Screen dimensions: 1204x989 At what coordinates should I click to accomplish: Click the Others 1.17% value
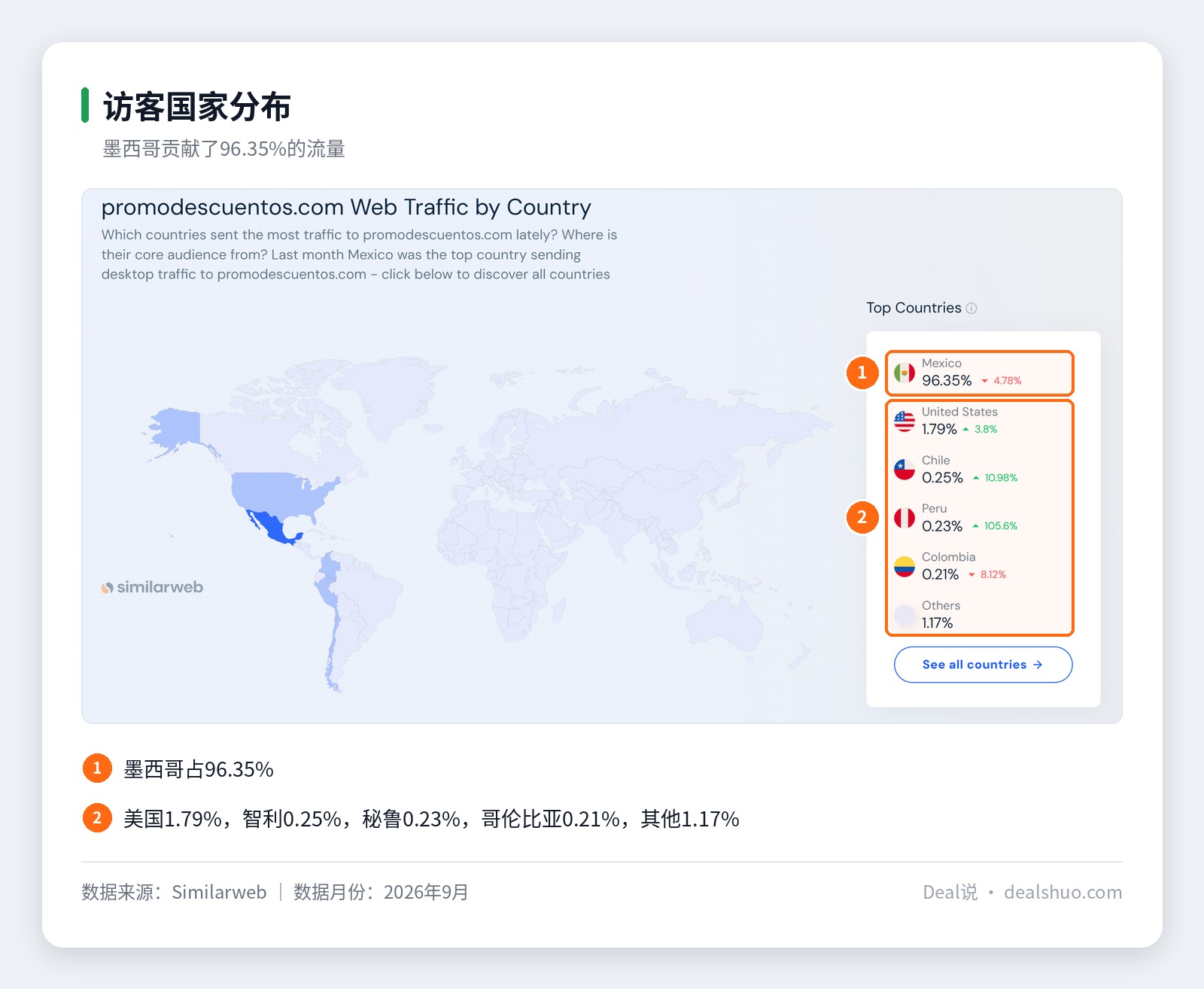point(938,623)
